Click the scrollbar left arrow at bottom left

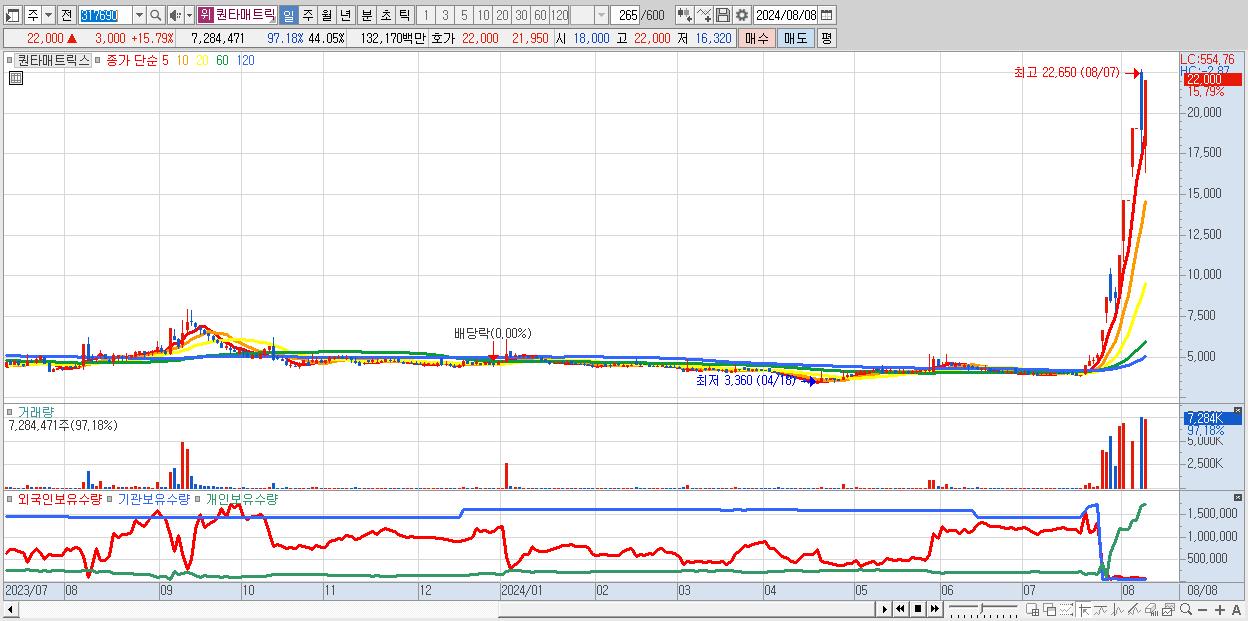[10, 609]
